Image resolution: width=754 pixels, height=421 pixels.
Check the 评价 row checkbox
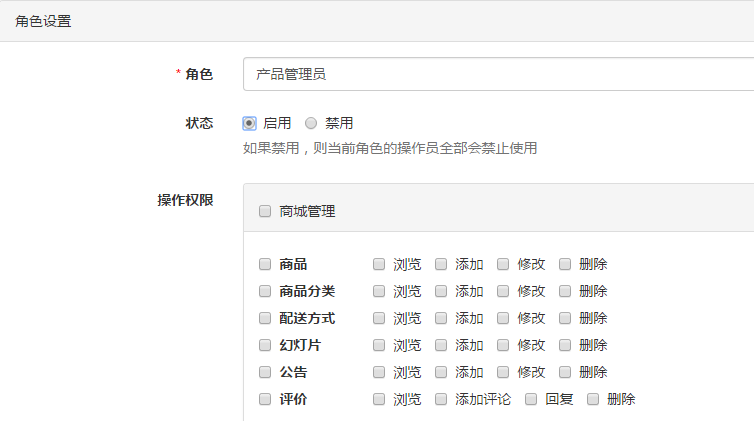265,399
